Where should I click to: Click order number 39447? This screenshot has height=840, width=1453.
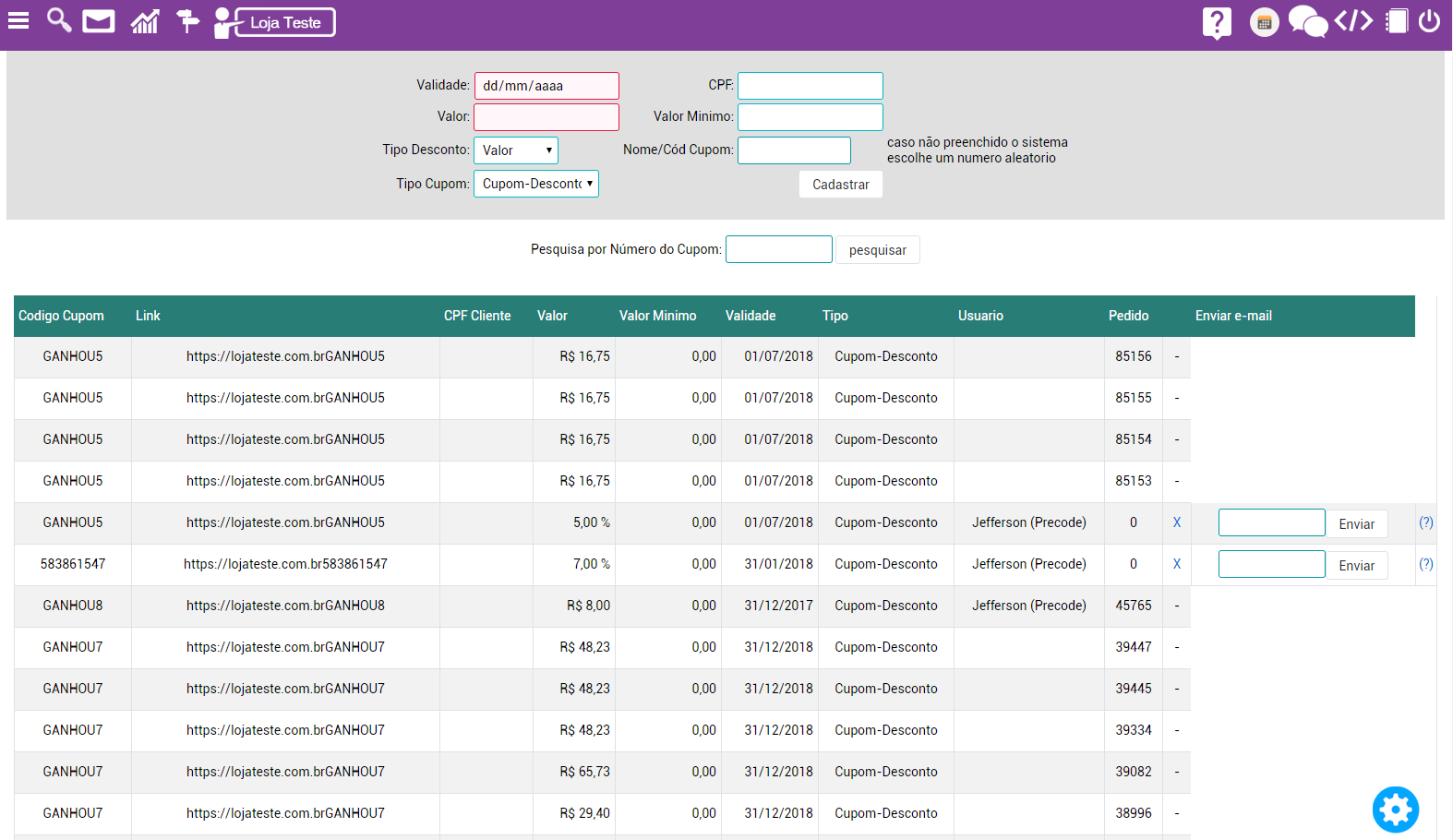pyautogui.click(x=1134, y=647)
